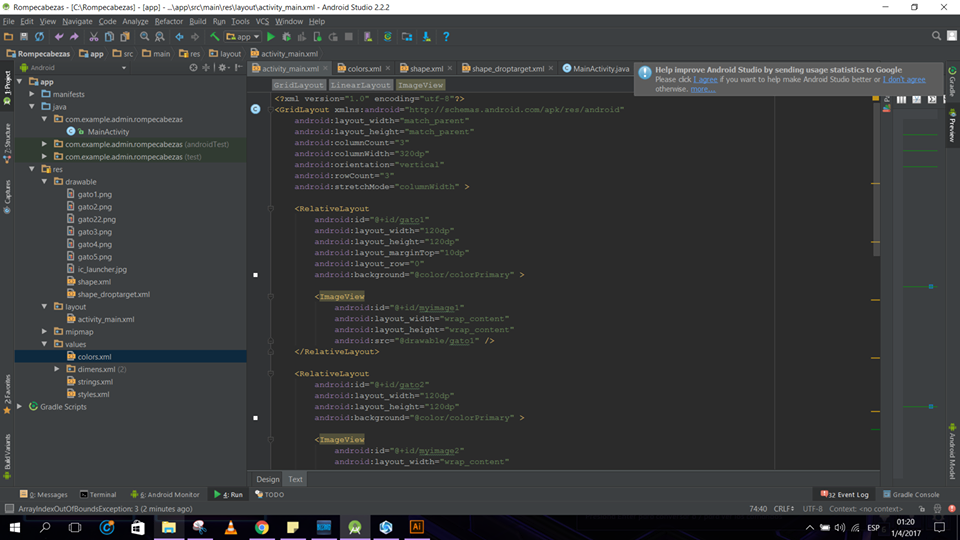Image resolution: width=960 pixels, height=540 pixels.
Task: Click Sync Project with Gradle icon
Action: 388,37
